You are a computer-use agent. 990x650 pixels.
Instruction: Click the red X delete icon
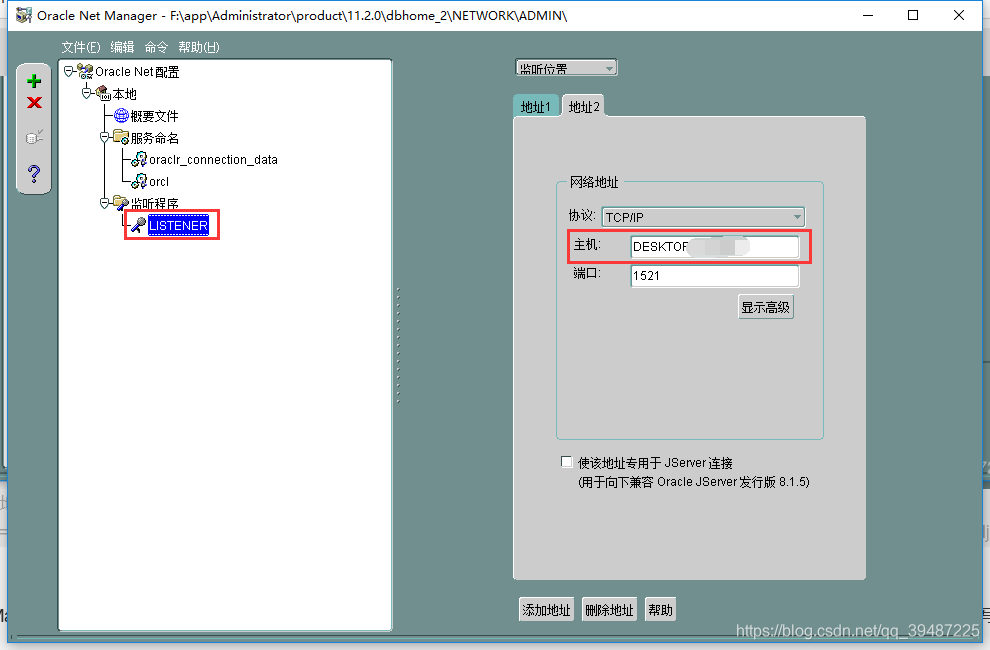click(34, 102)
